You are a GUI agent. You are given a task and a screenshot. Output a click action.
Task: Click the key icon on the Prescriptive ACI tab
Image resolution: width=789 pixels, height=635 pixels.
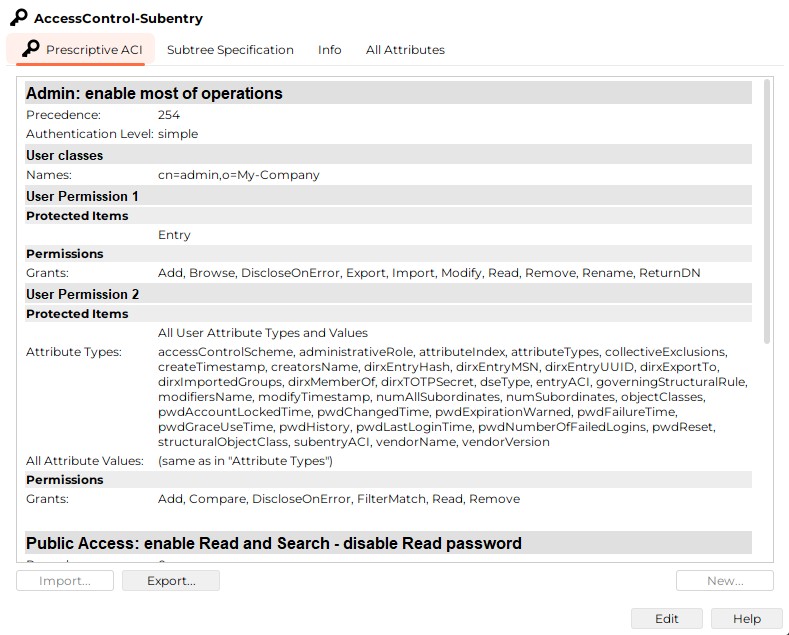tap(30, 49)
